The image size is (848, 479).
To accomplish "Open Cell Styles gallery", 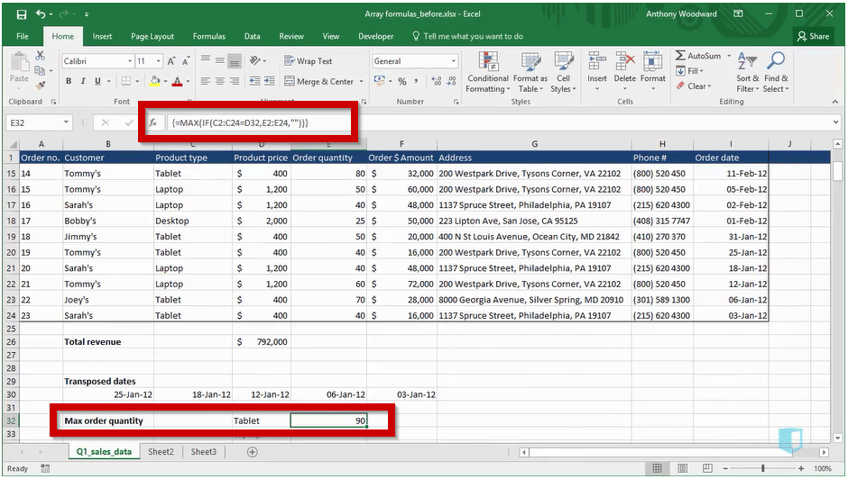I will [x=563, y=72].
